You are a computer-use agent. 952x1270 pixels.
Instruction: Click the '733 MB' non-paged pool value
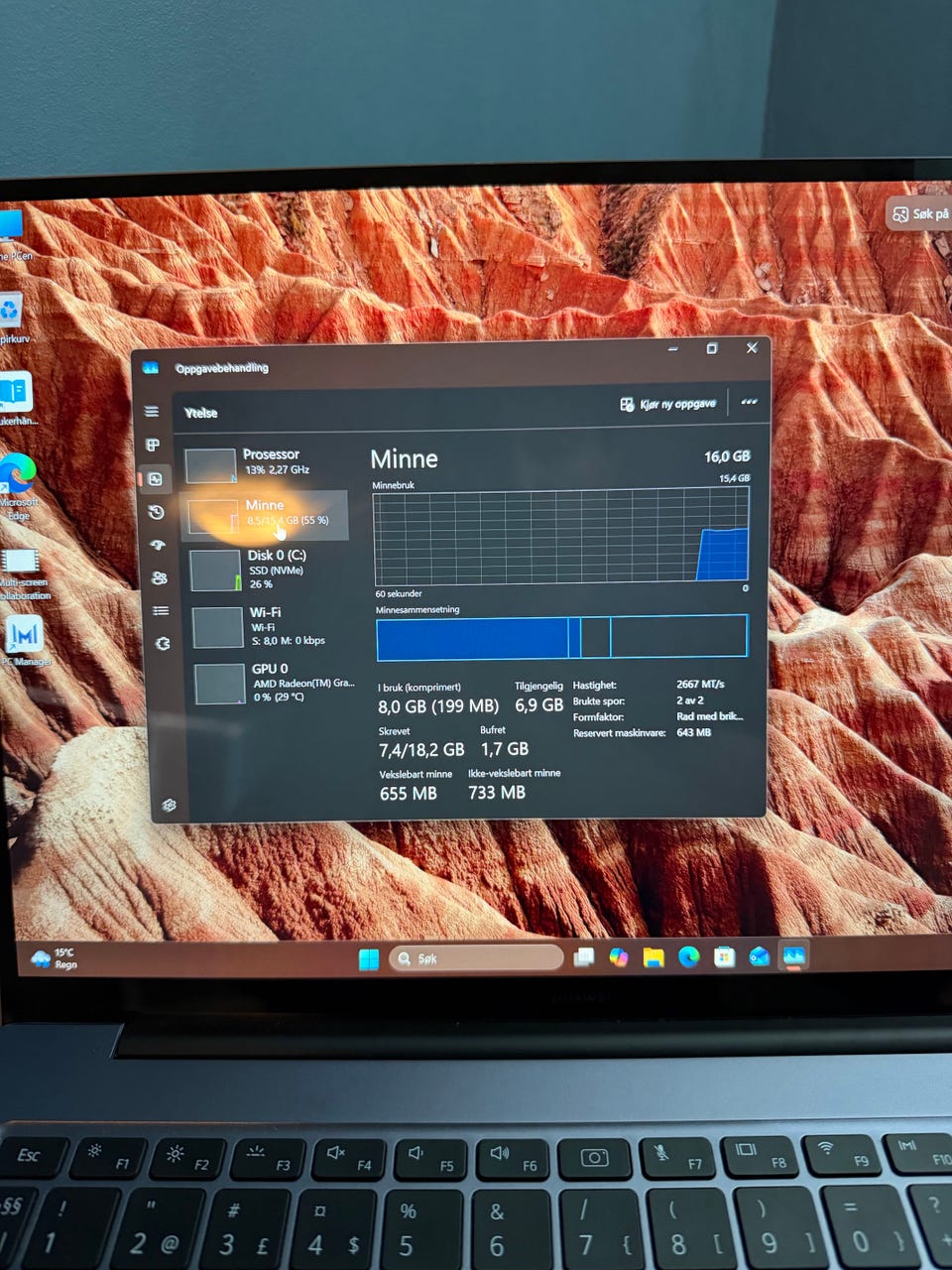497,793
